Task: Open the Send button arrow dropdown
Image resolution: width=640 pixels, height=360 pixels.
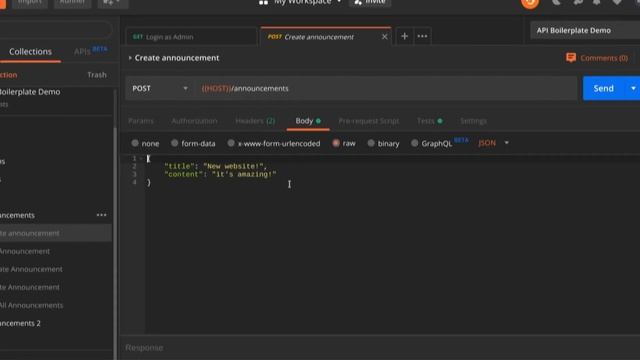Action: [633, 88]
